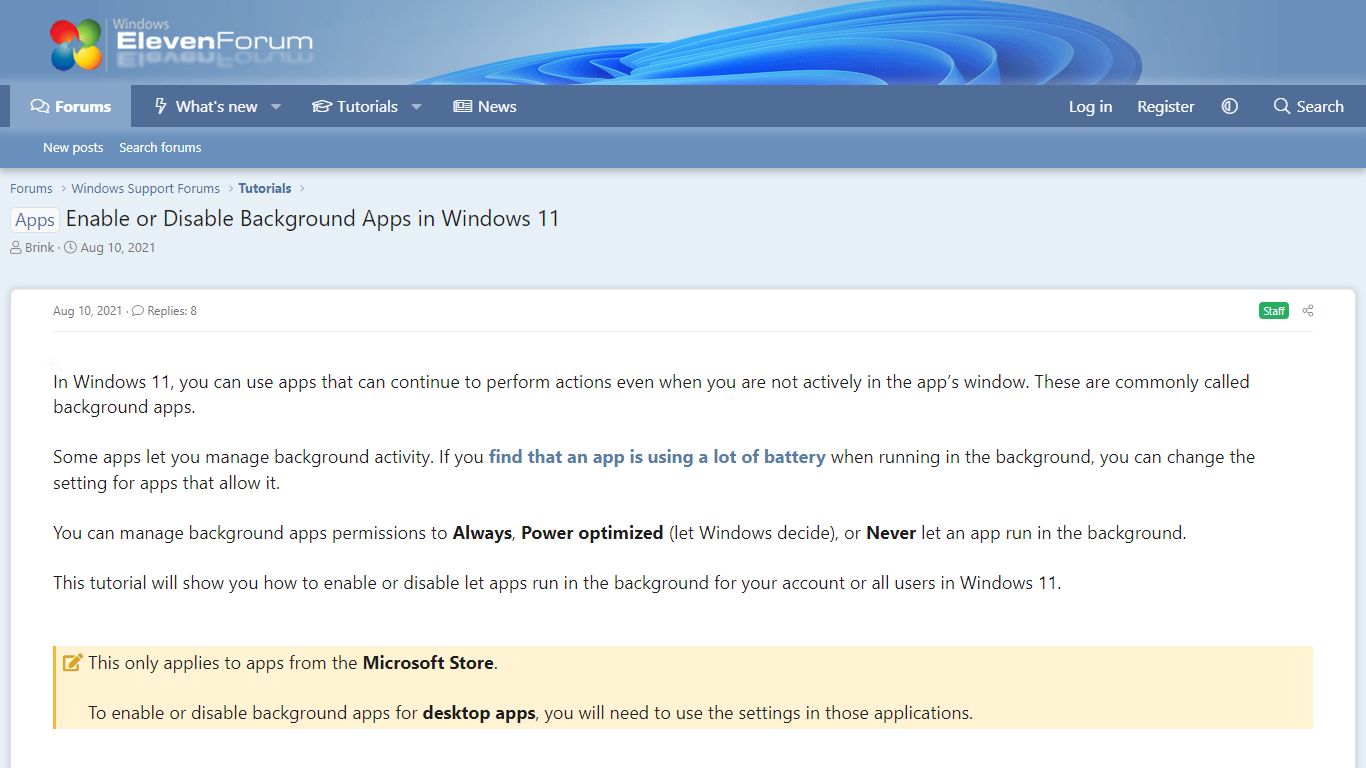Click the green Staff badge
1366x768 pixels.
pos(1274,311)
